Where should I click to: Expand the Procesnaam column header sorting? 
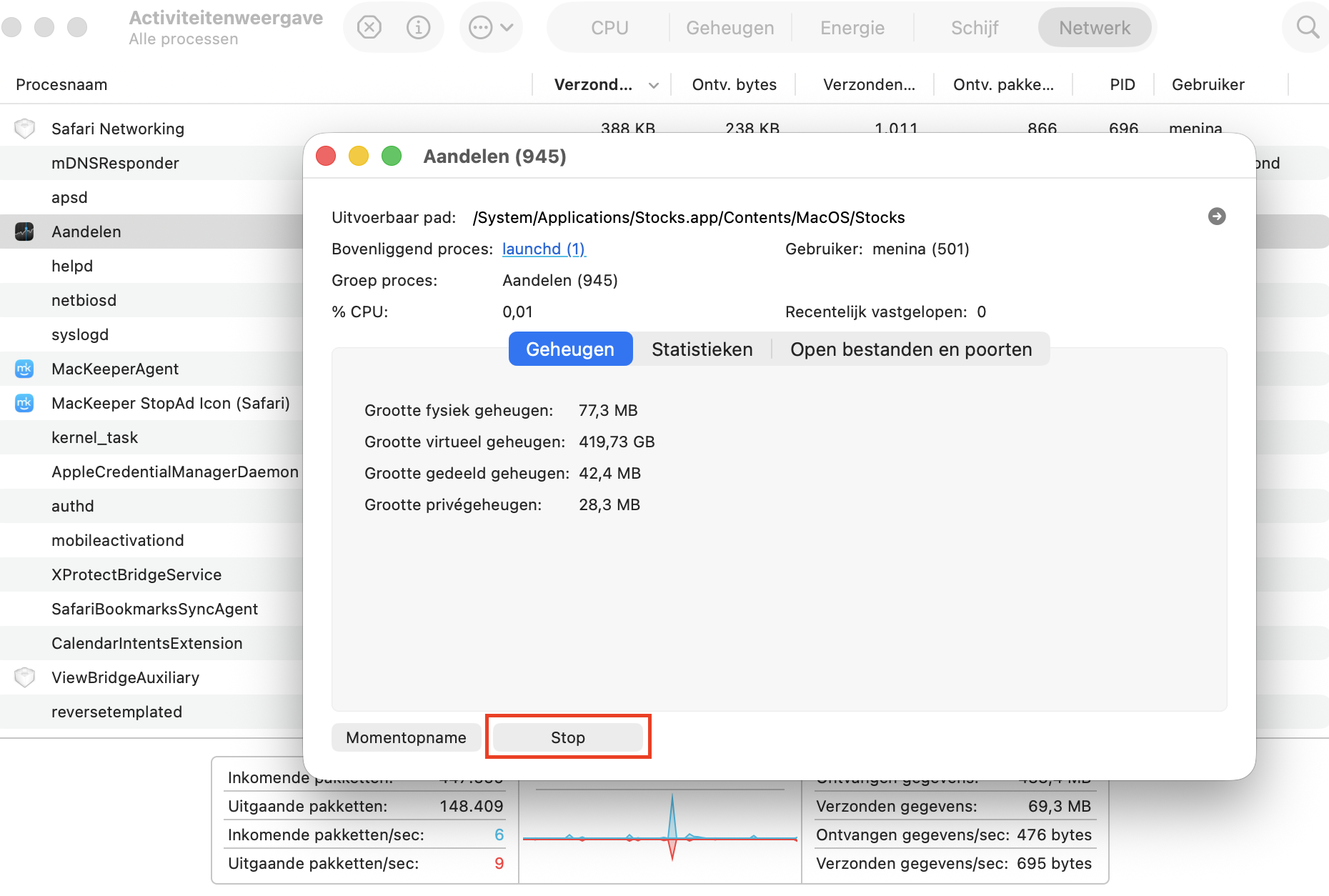[x=61, y=84]
